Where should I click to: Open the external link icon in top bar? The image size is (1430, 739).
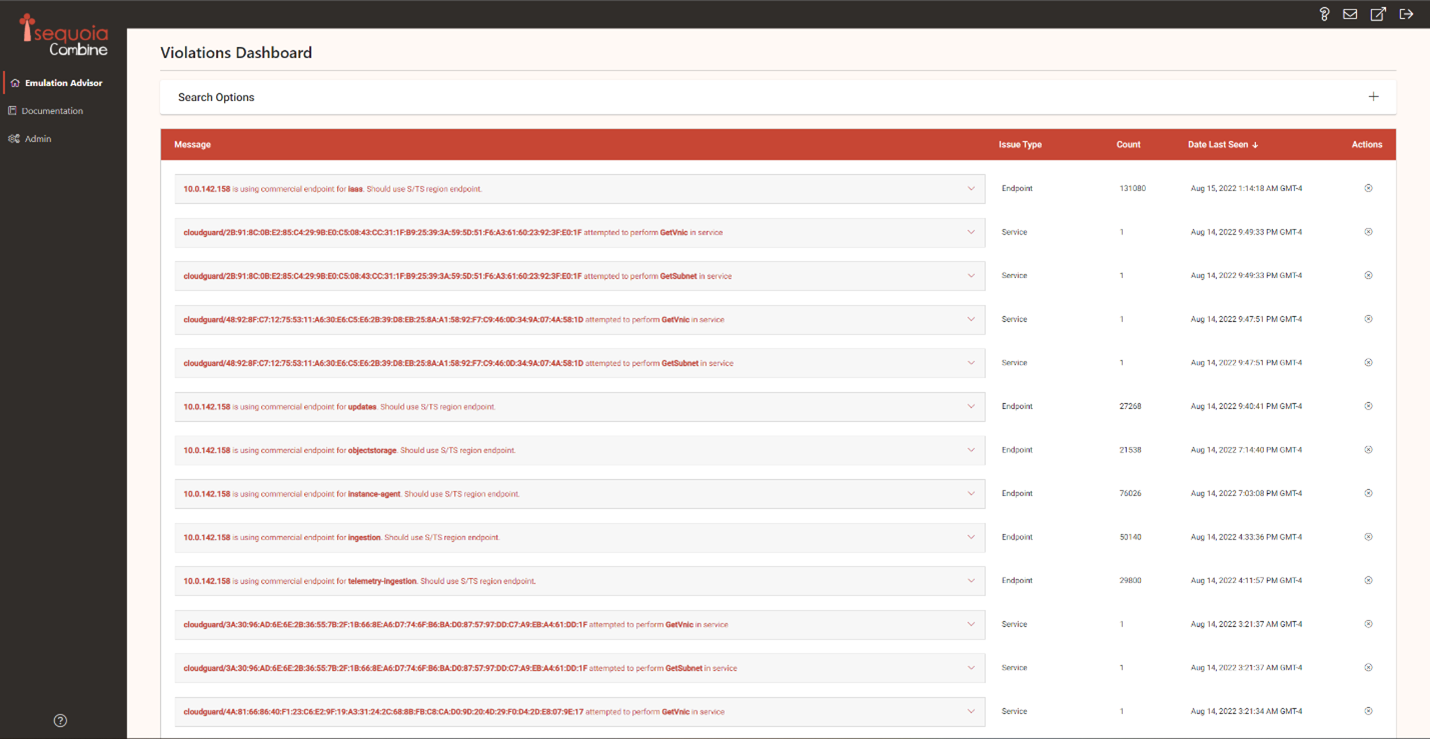point(1378,14)
